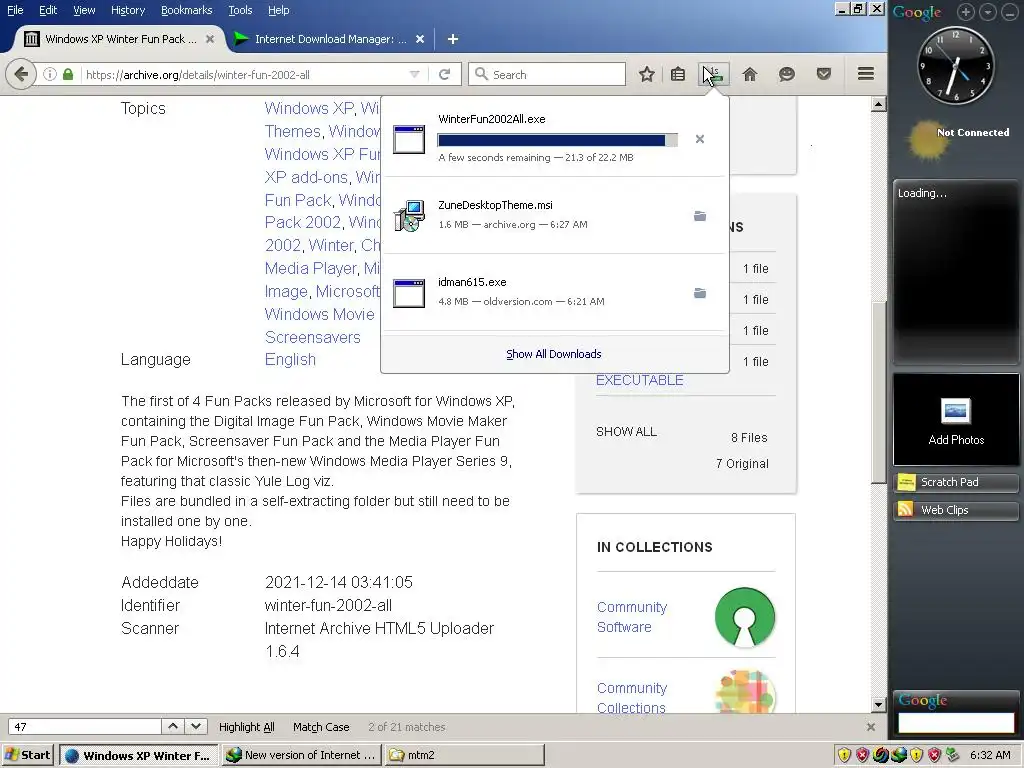The height and width of the screenshot is (768, 1024).
Task: Toggle Match Case in find bar
Action: [x=321, y=727]
